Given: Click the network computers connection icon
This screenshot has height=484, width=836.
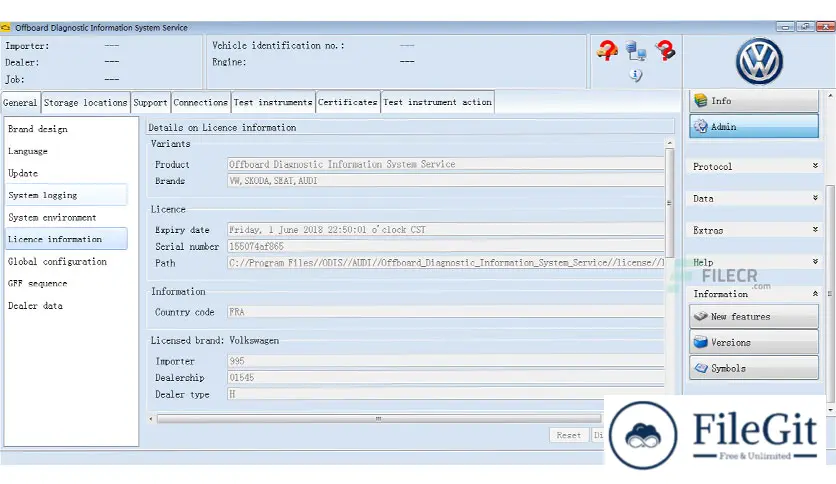Looking at the screenshot, I should [x=636, y=51].
